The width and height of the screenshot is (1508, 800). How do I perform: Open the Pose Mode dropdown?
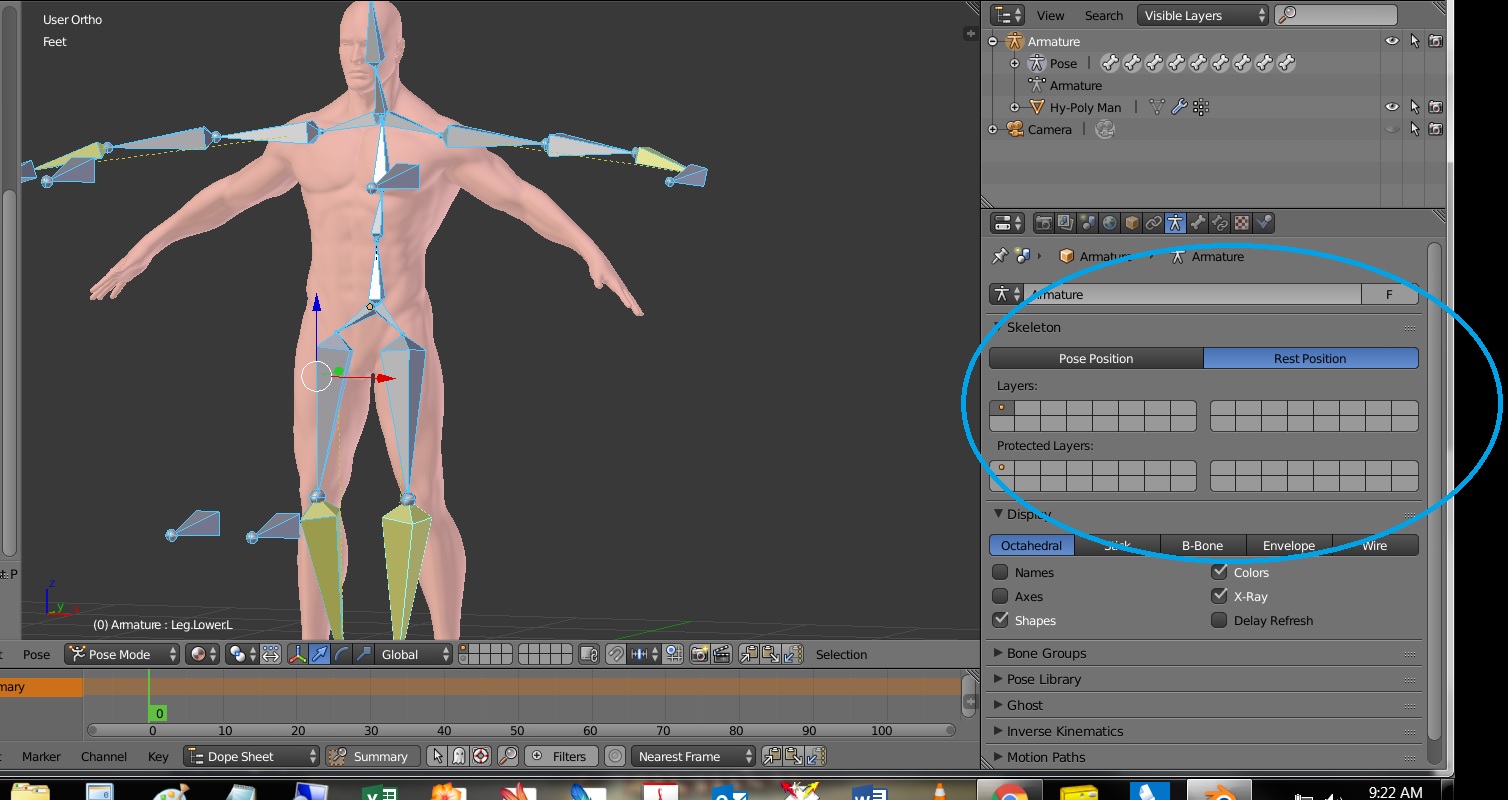[120, 654]
